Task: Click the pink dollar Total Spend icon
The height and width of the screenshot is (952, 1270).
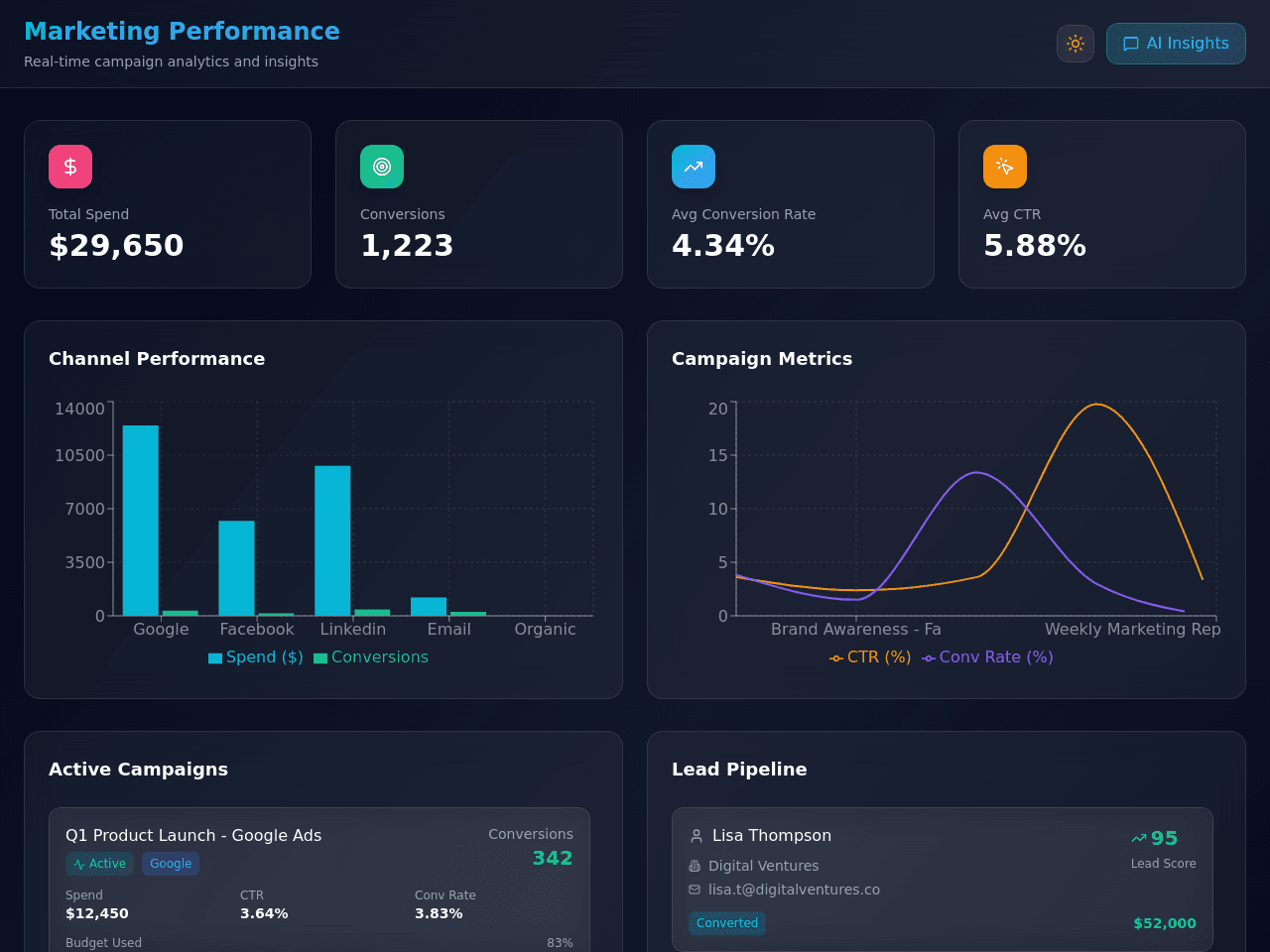Action: point(70,167)
